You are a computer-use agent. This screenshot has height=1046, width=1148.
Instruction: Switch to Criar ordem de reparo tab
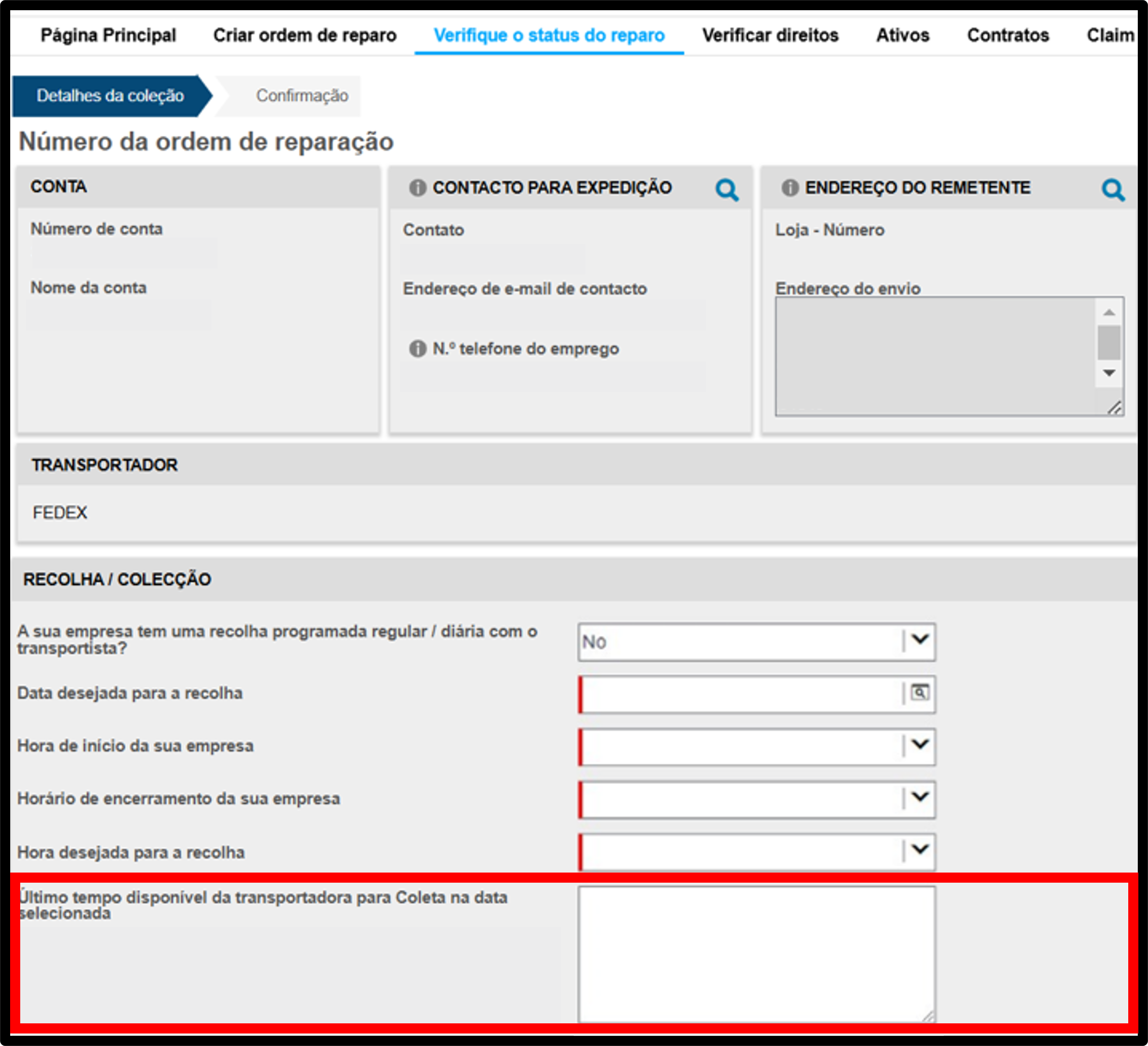[304, 35]
